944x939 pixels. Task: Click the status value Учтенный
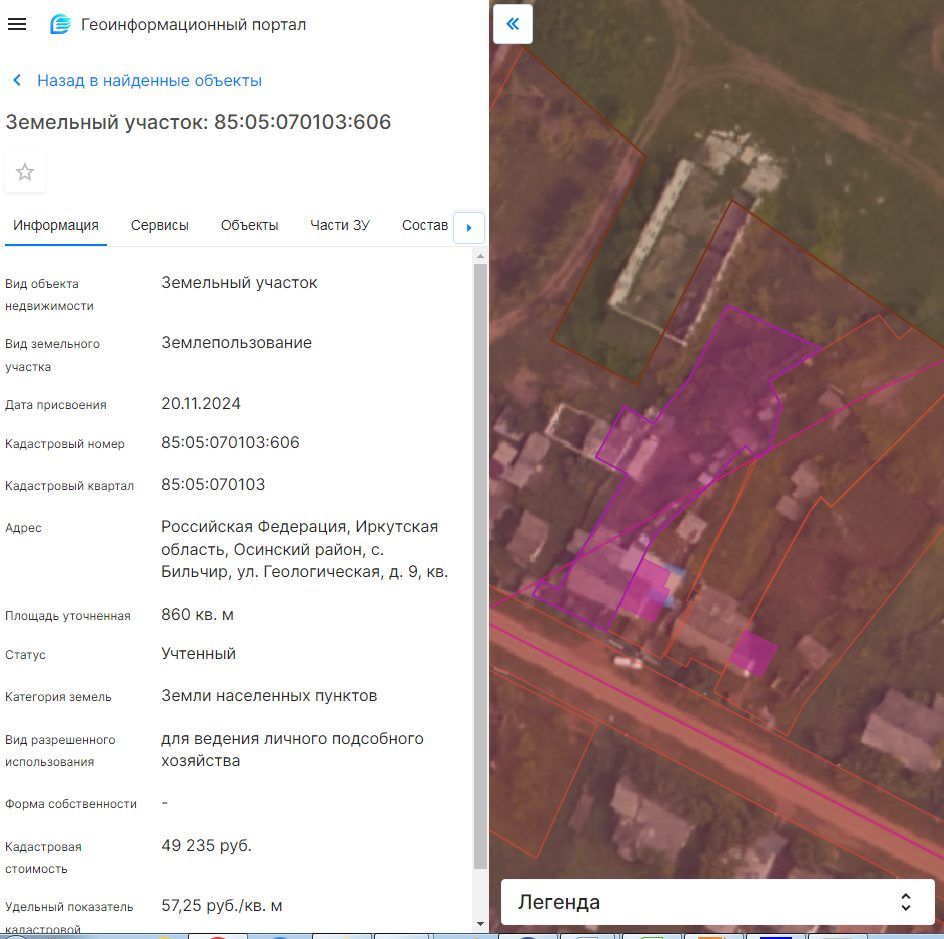tap(198, 654)
